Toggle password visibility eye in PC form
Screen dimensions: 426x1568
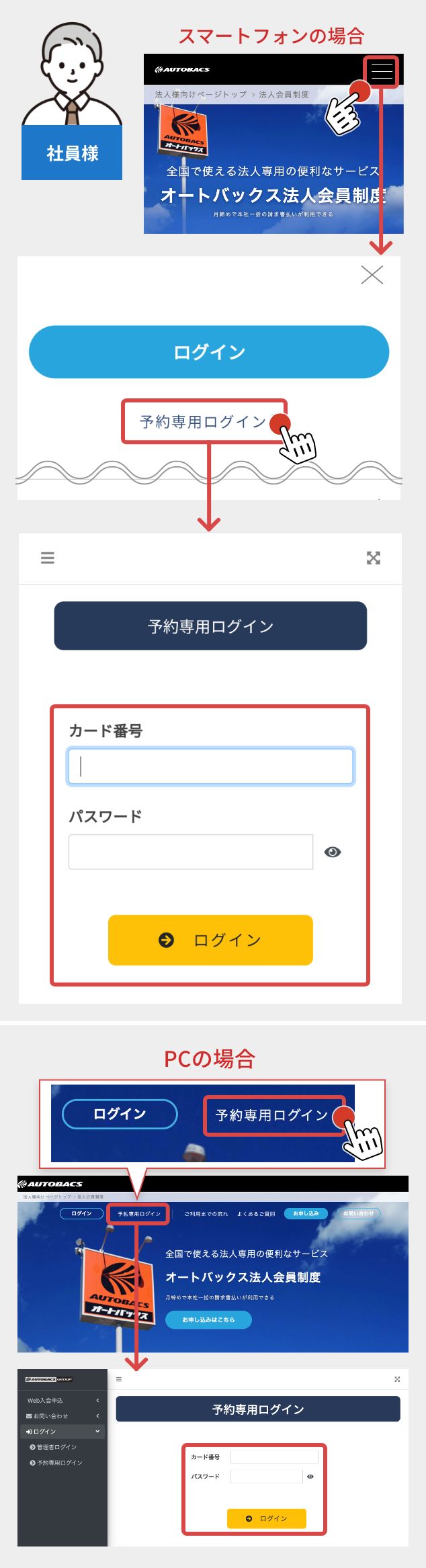(310, 1477)
